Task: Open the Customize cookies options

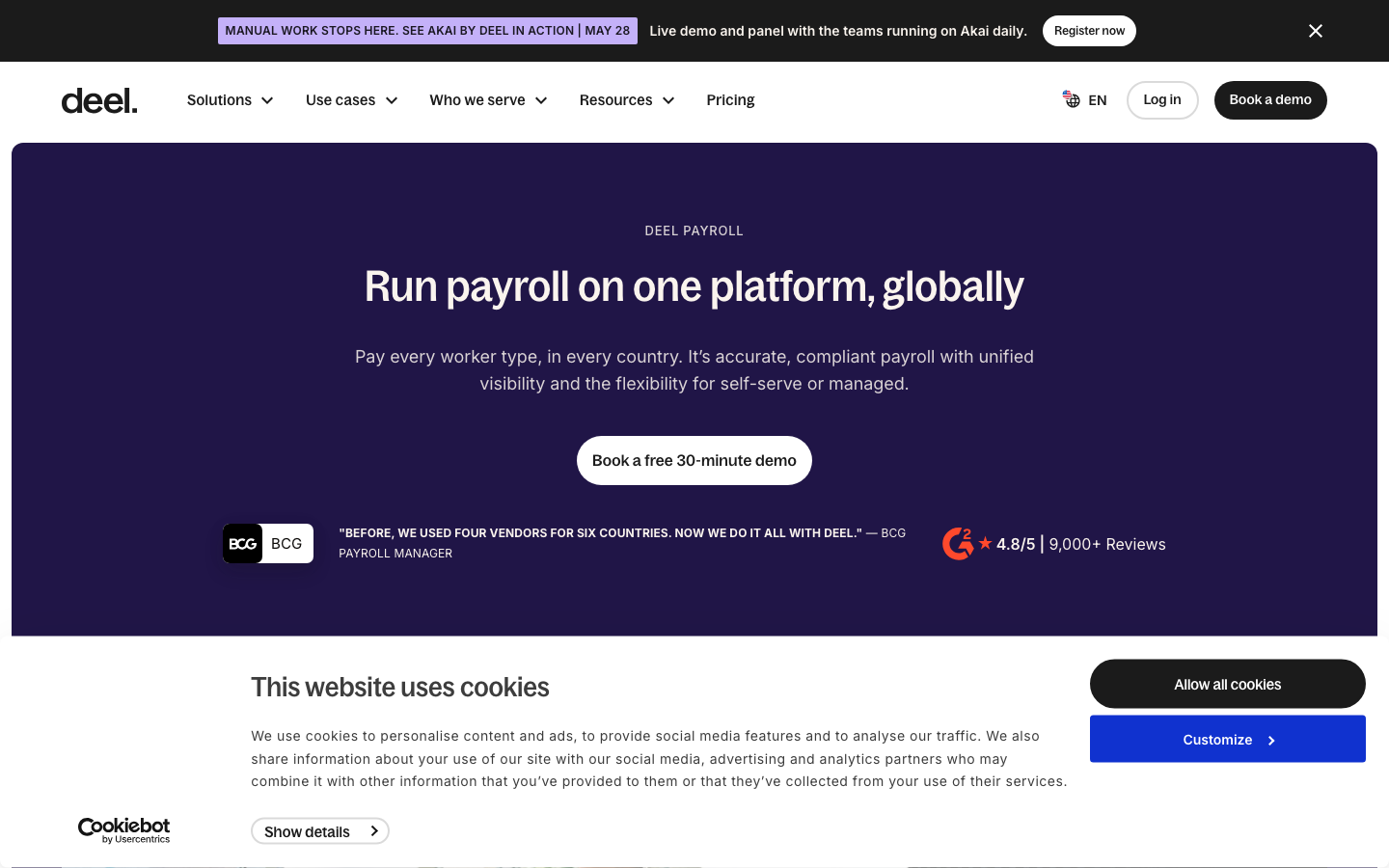Action: pyautogui.click(x=1228, y=739)
